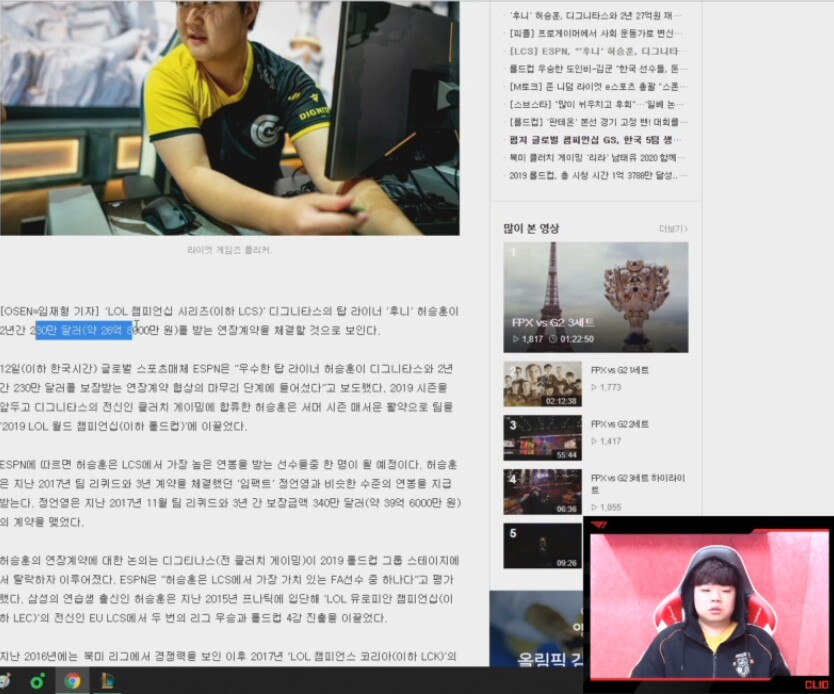Viewport: 834px width, 694px height.
Task: Click the green circle app taskbar icon
Action: click(x=38, y=681)
